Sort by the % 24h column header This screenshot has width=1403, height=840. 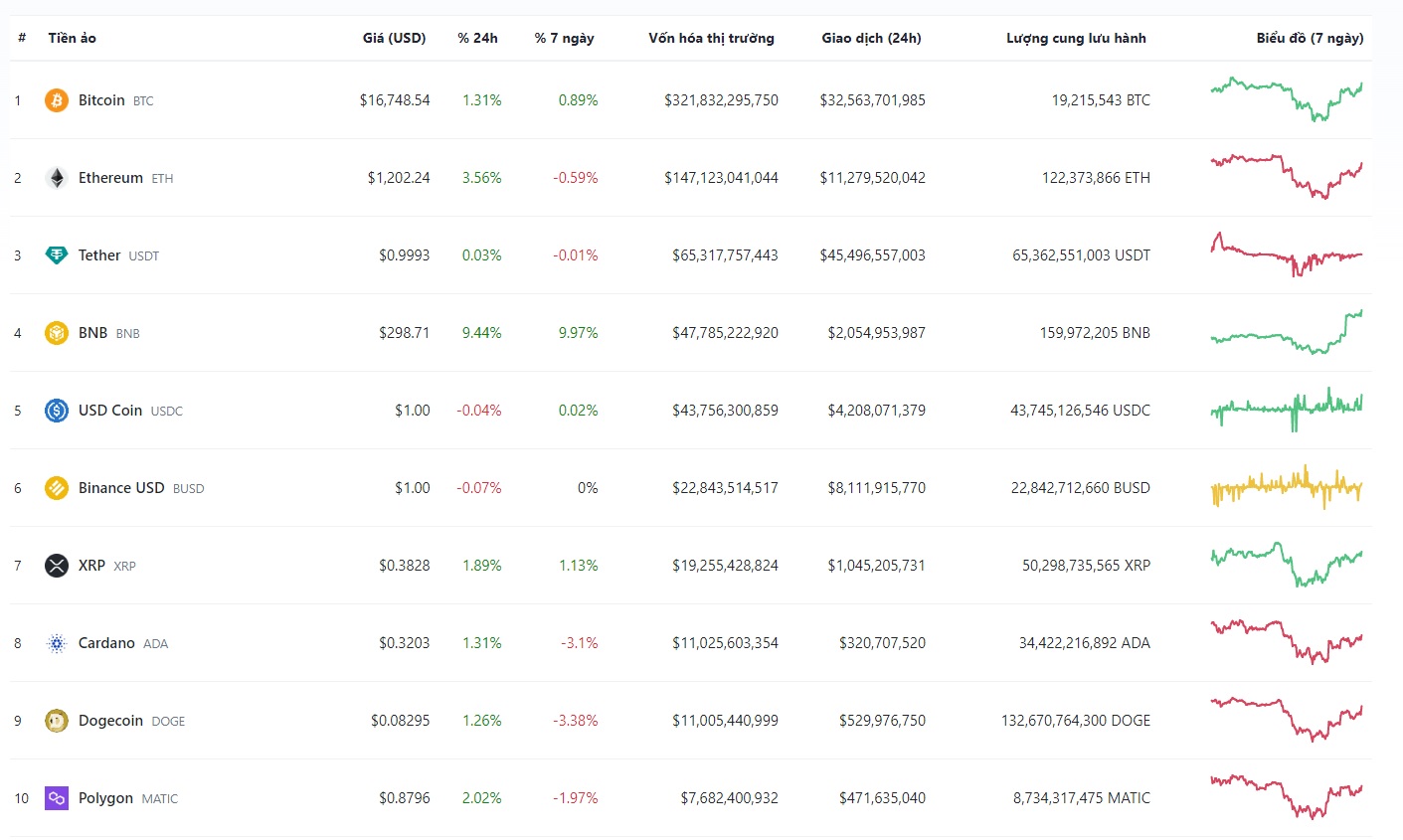point(477,38)
